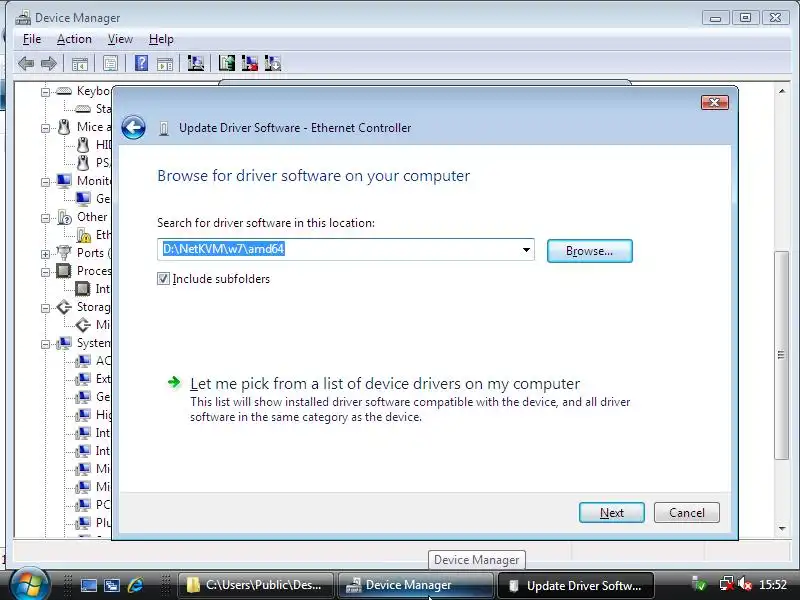The width and height of the screenshot is (800, 600).
Task: Collapse the System devices tree node
Action: pyautogui.click(x=45, y=344)
